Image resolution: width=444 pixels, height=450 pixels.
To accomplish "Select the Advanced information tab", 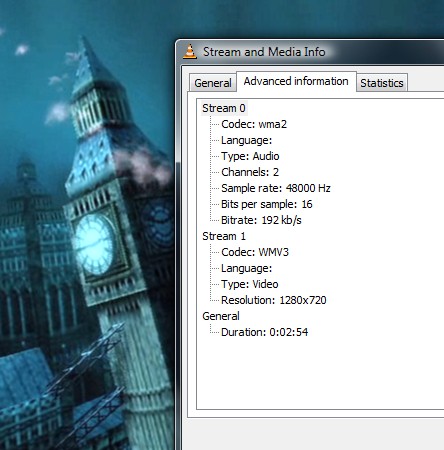I will tap(296, 81).
